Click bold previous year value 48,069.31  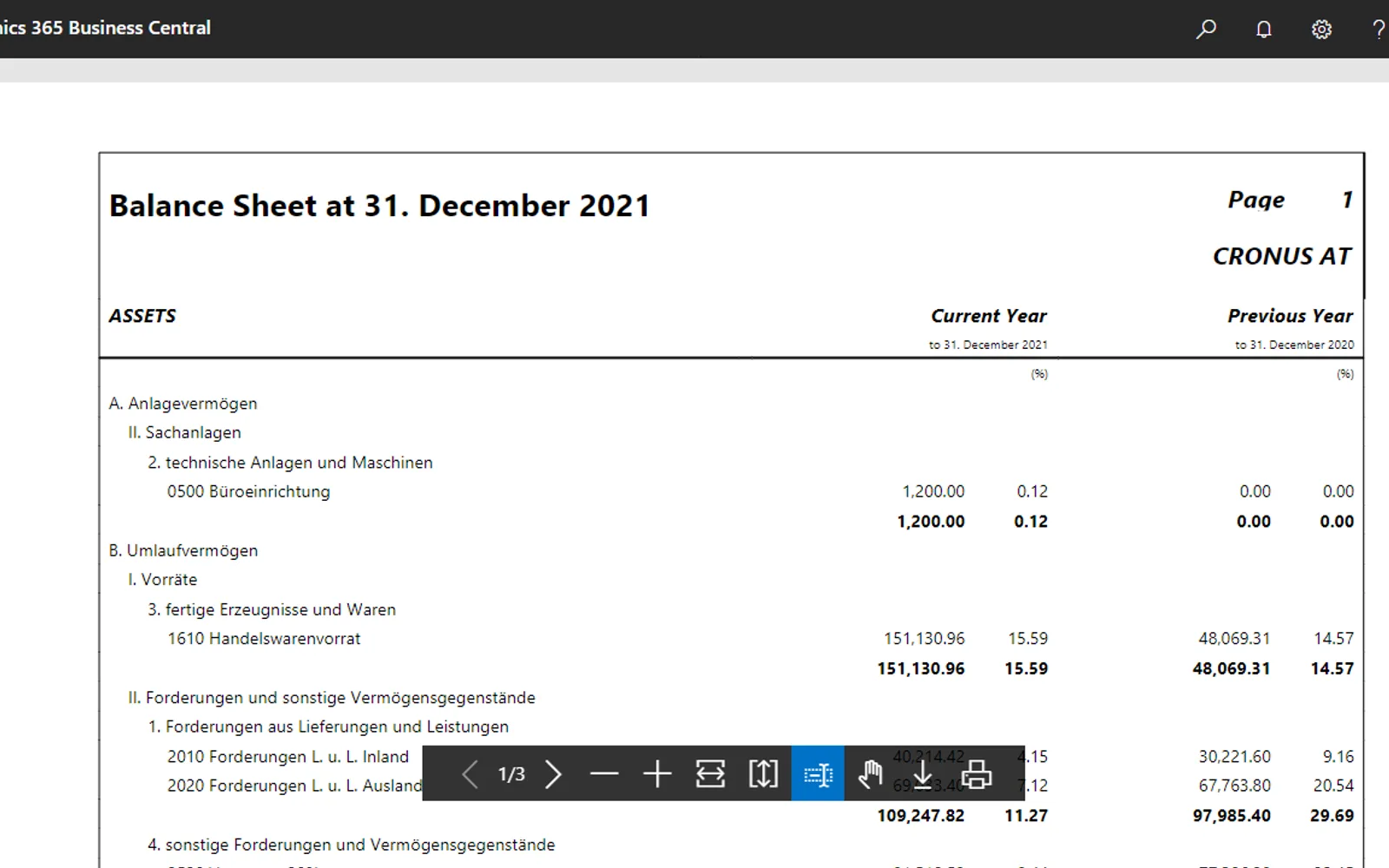point(1231,668)
